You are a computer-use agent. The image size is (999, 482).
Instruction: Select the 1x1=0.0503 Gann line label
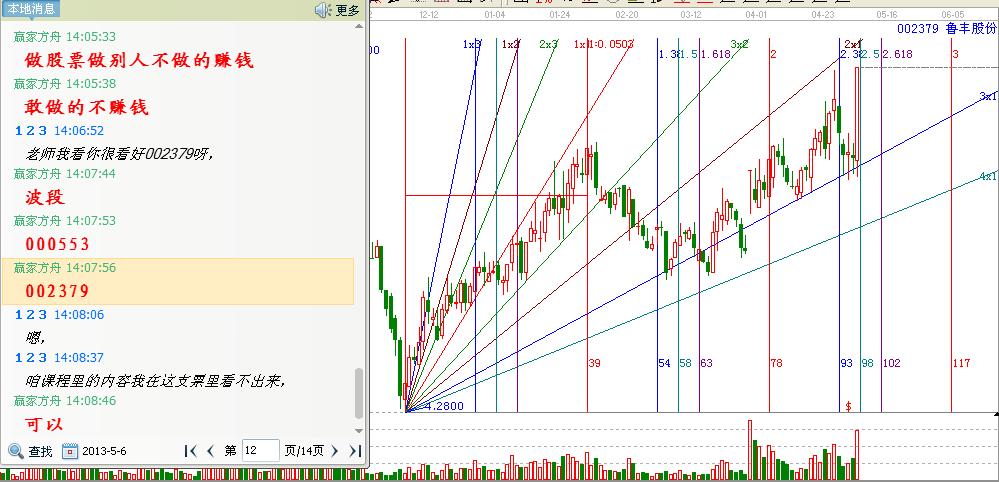point(603,44)
